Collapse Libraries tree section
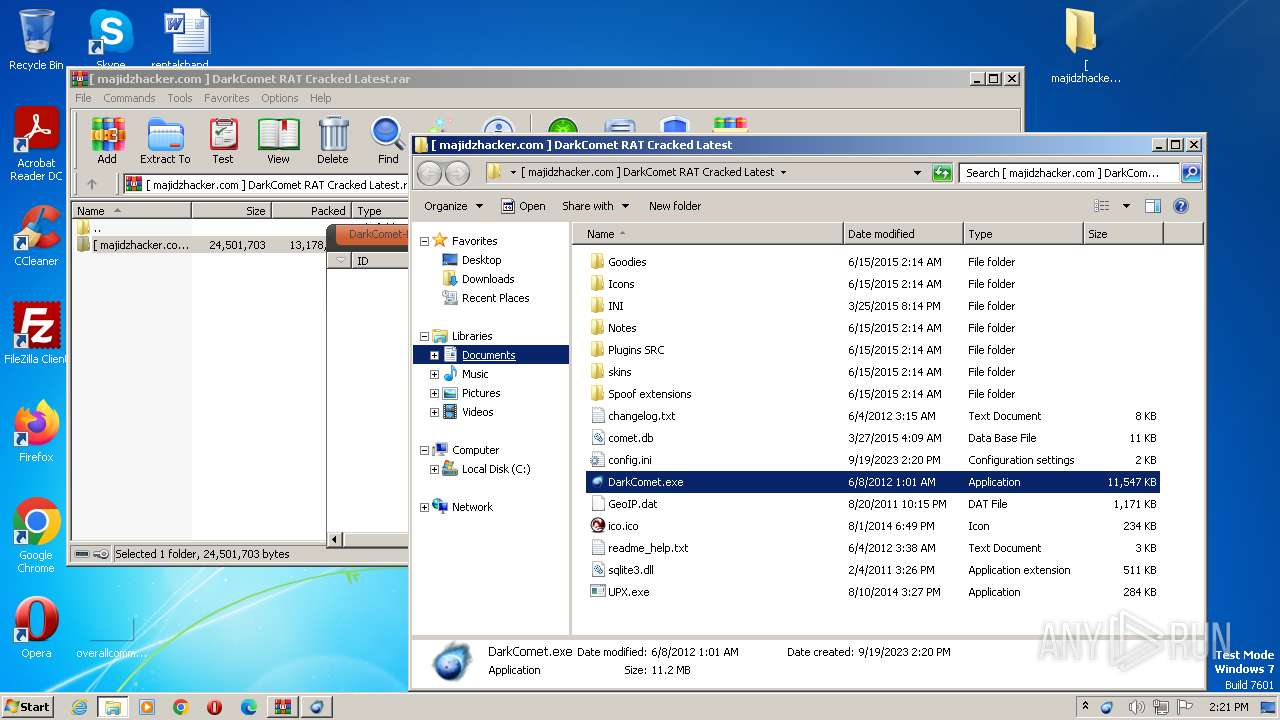 424,336
